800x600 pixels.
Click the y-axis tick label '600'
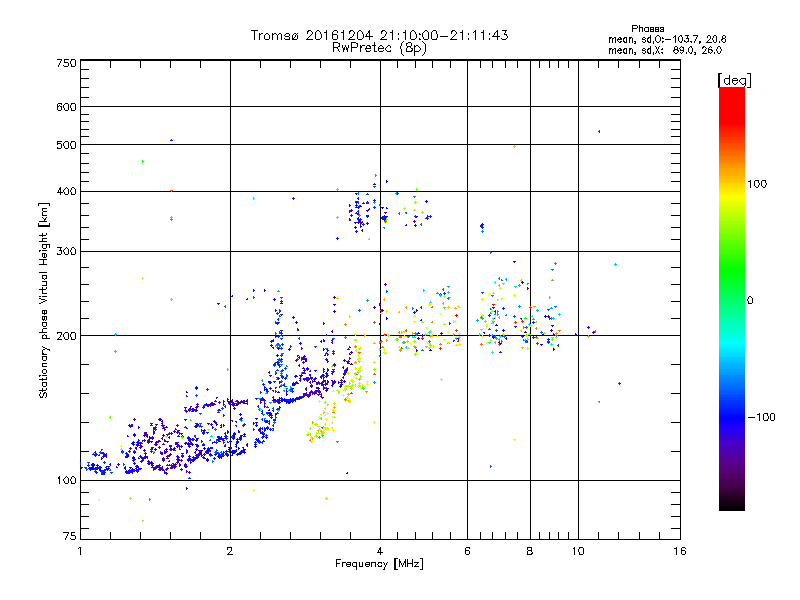pos(66,107)
